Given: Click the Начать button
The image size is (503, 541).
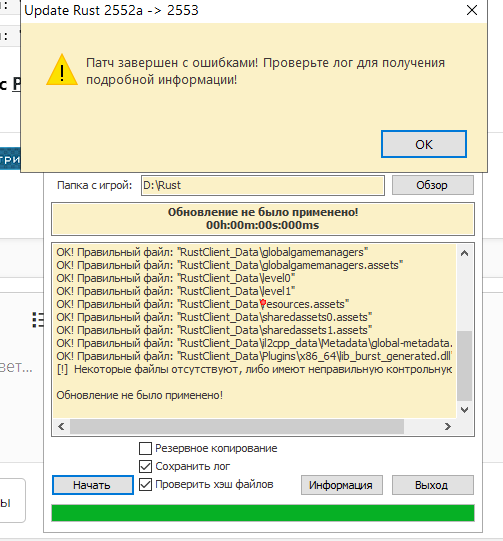Looking at the screenshot, I should tap(93, 485).
